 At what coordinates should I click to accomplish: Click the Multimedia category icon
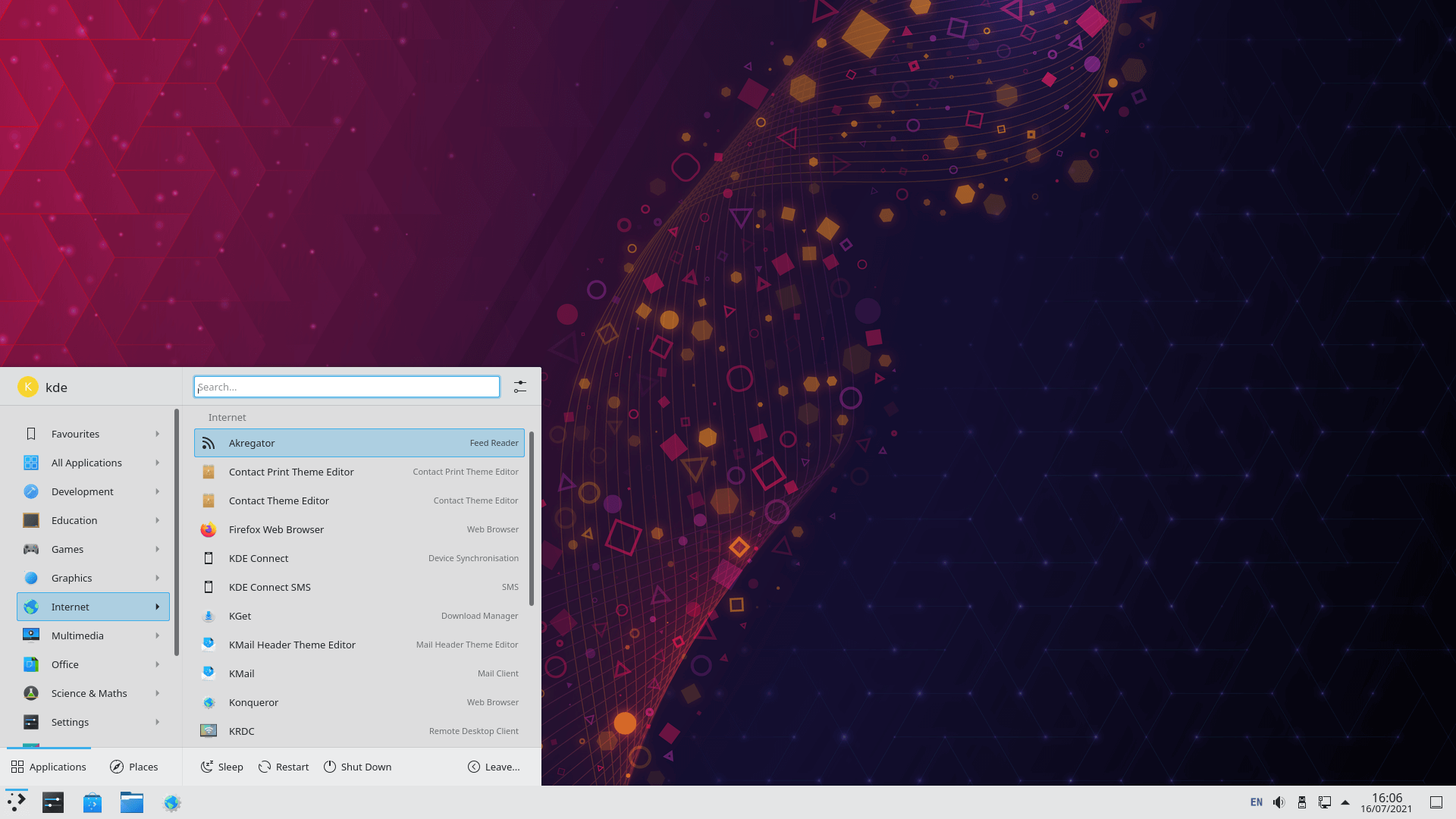tap(31, 635)
